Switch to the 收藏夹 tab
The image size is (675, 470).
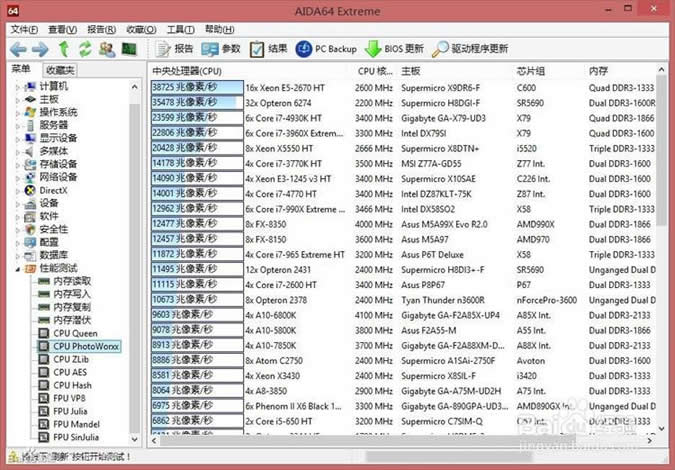point(60,70)
